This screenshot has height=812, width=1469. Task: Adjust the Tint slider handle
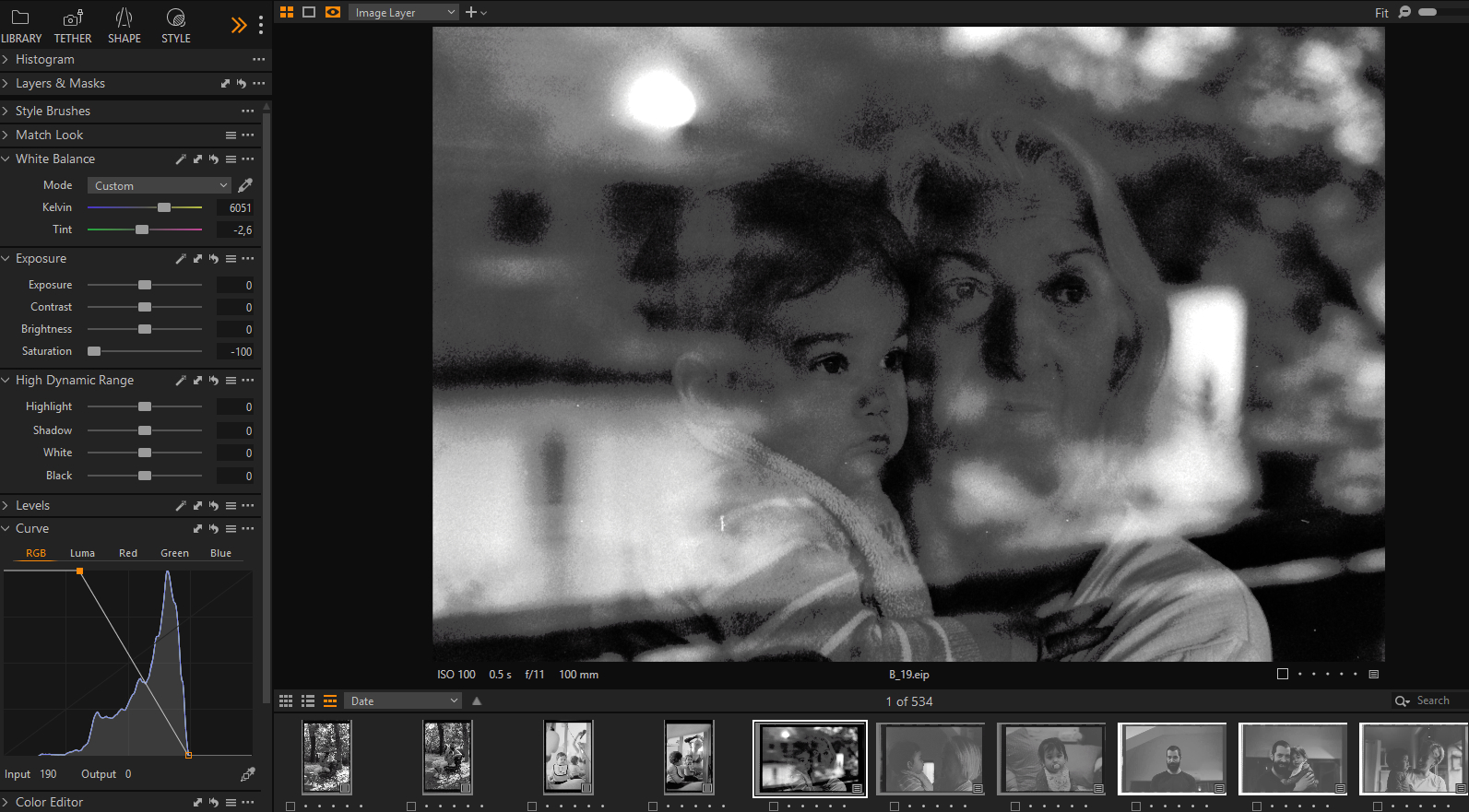pyautogui.click(x=142, y=229)
